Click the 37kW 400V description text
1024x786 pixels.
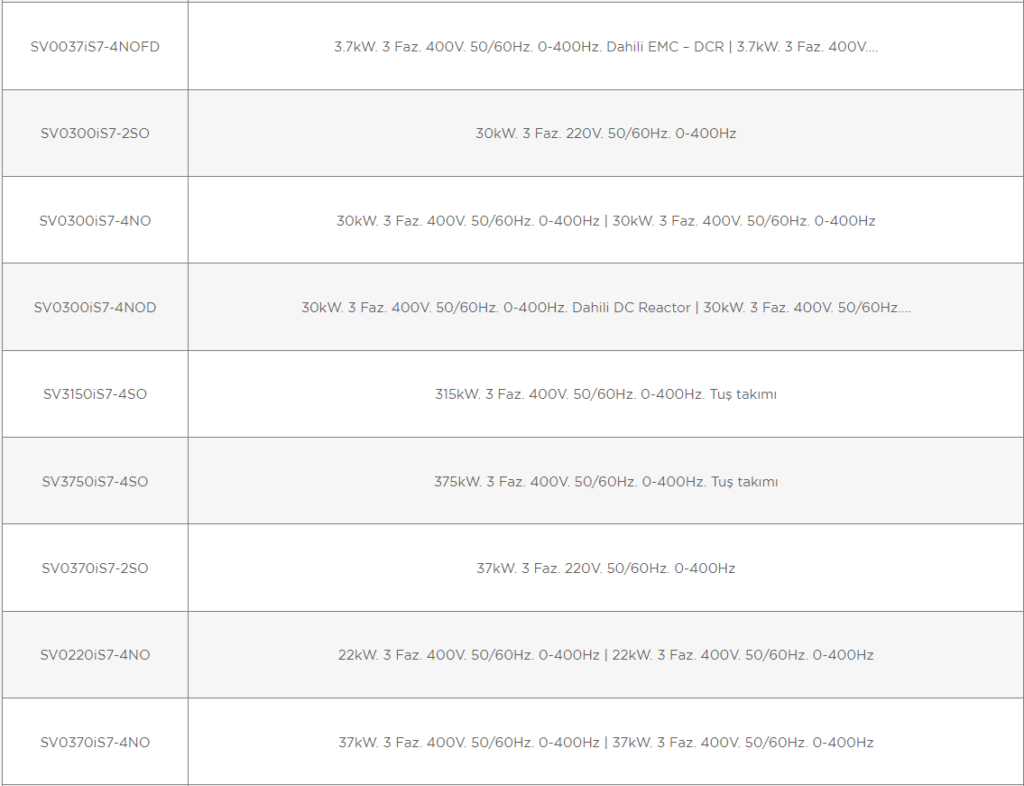coord(605,742)
